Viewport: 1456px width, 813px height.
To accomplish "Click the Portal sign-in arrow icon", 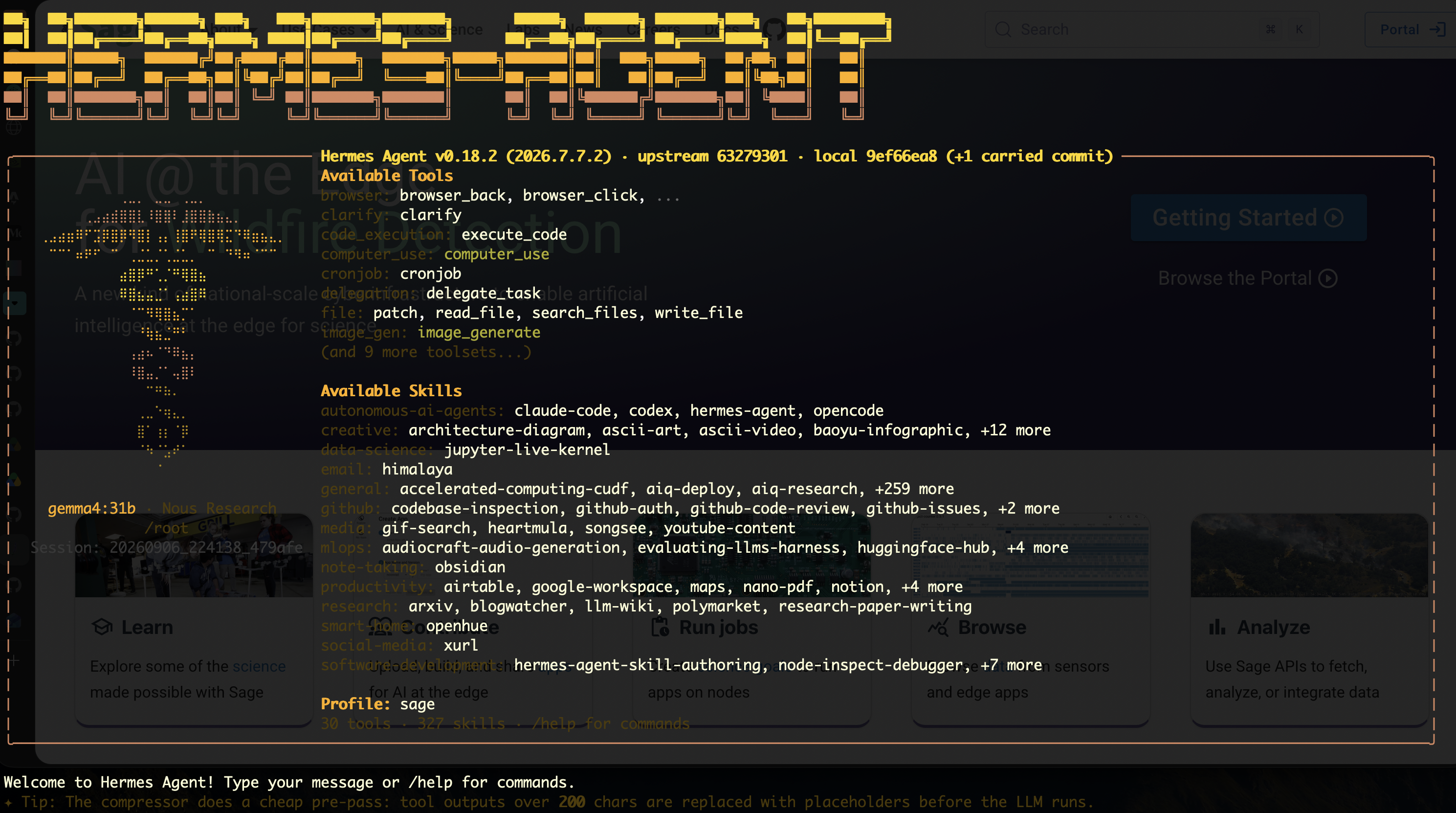I will click(x=1437, y=29).
